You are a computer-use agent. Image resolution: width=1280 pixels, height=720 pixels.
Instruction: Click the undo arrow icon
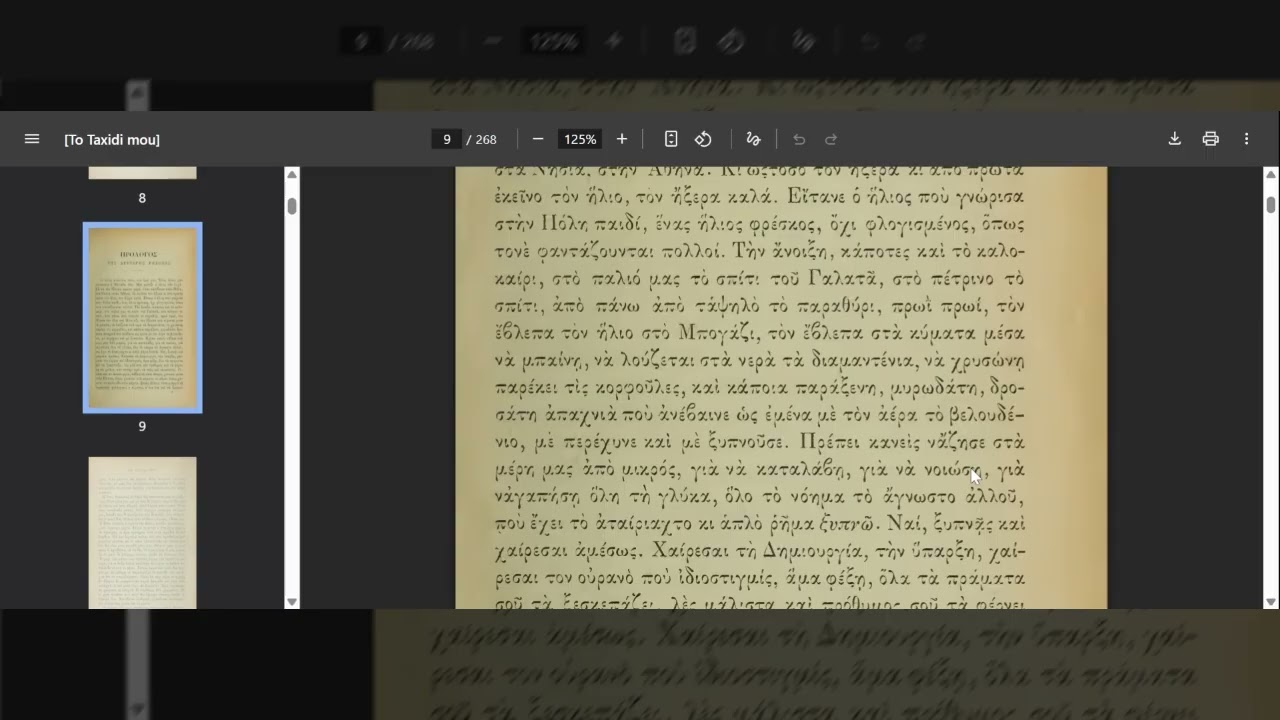[799, 139]
